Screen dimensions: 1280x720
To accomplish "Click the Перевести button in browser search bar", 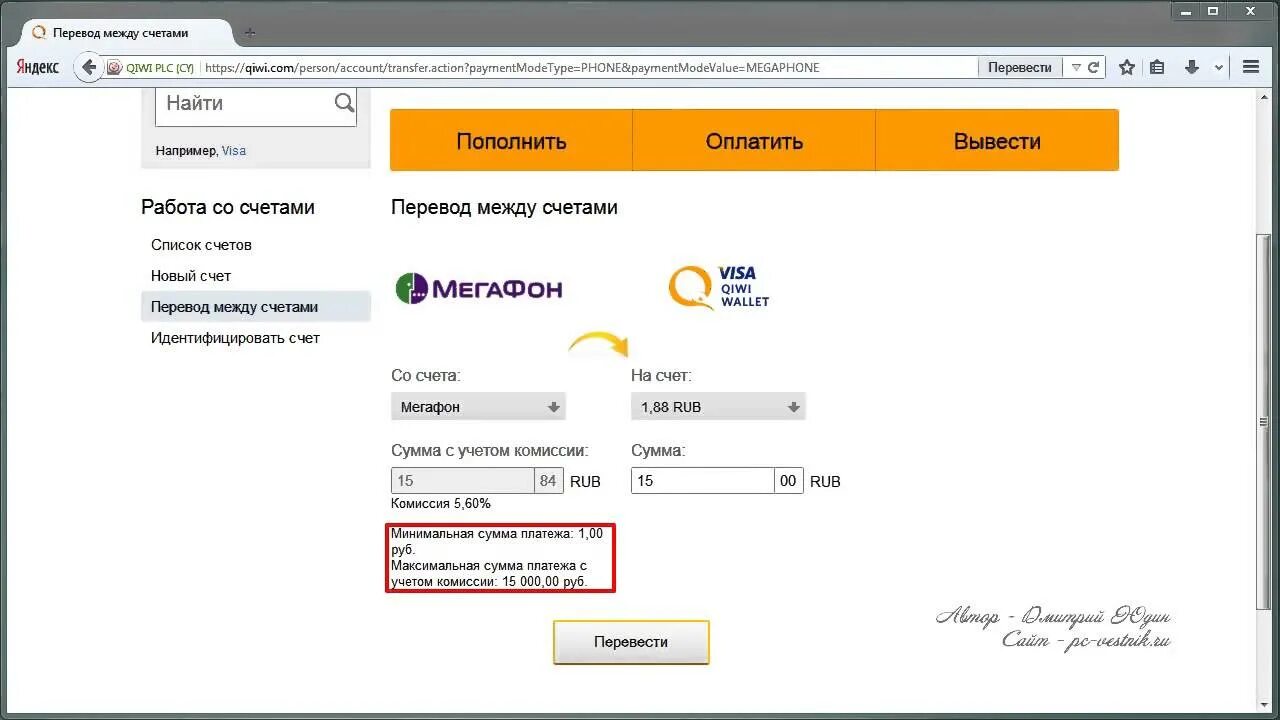I will [1020, 67].
